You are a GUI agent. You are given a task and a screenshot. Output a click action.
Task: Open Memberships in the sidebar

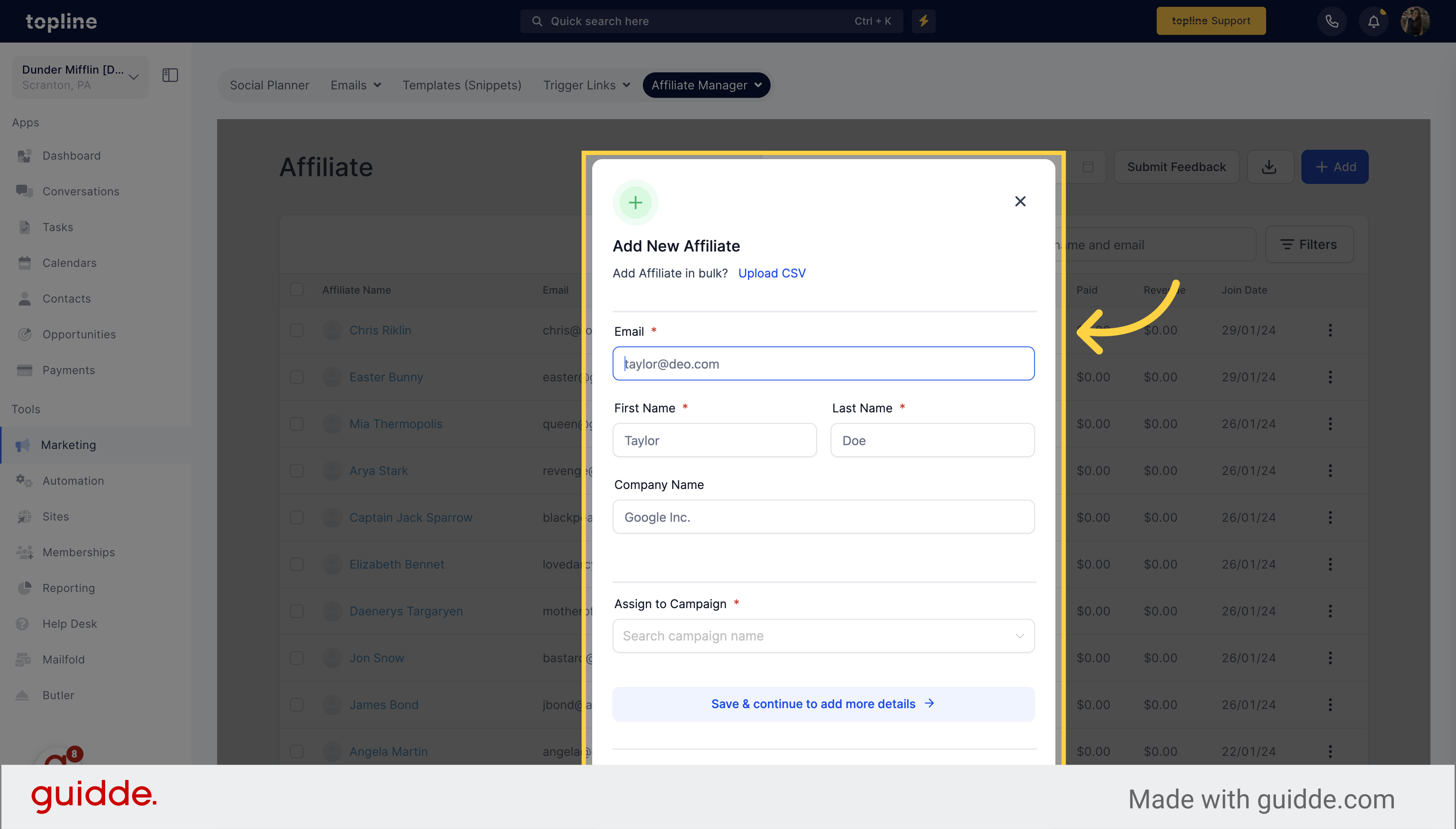[79, 552]
